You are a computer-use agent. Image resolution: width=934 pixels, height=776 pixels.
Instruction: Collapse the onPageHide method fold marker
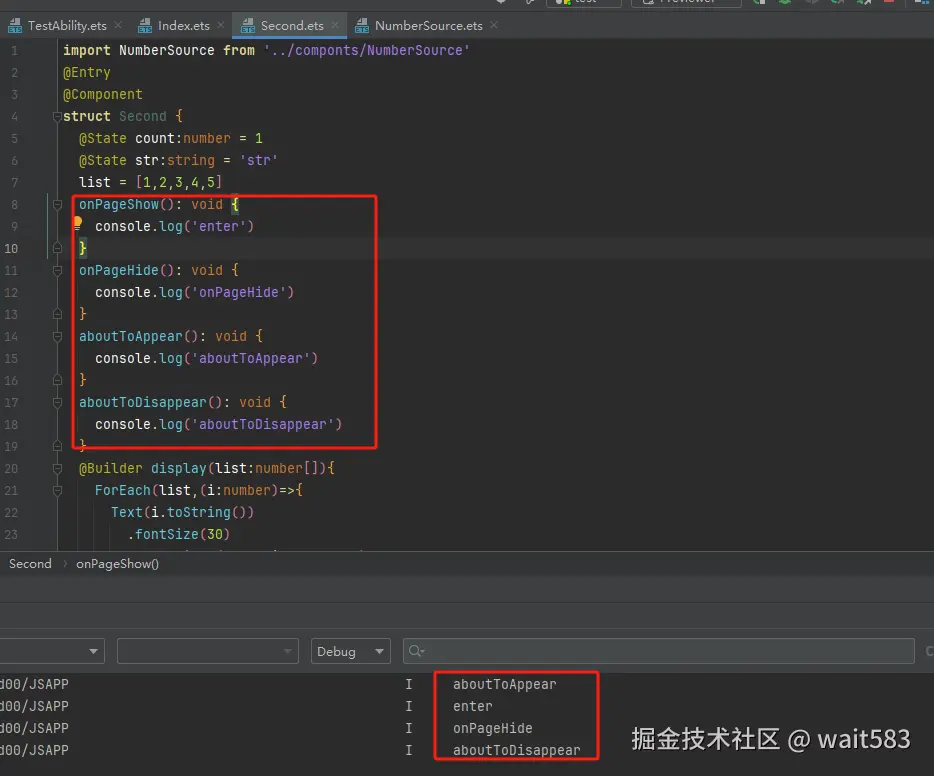(x=57, y=270)
